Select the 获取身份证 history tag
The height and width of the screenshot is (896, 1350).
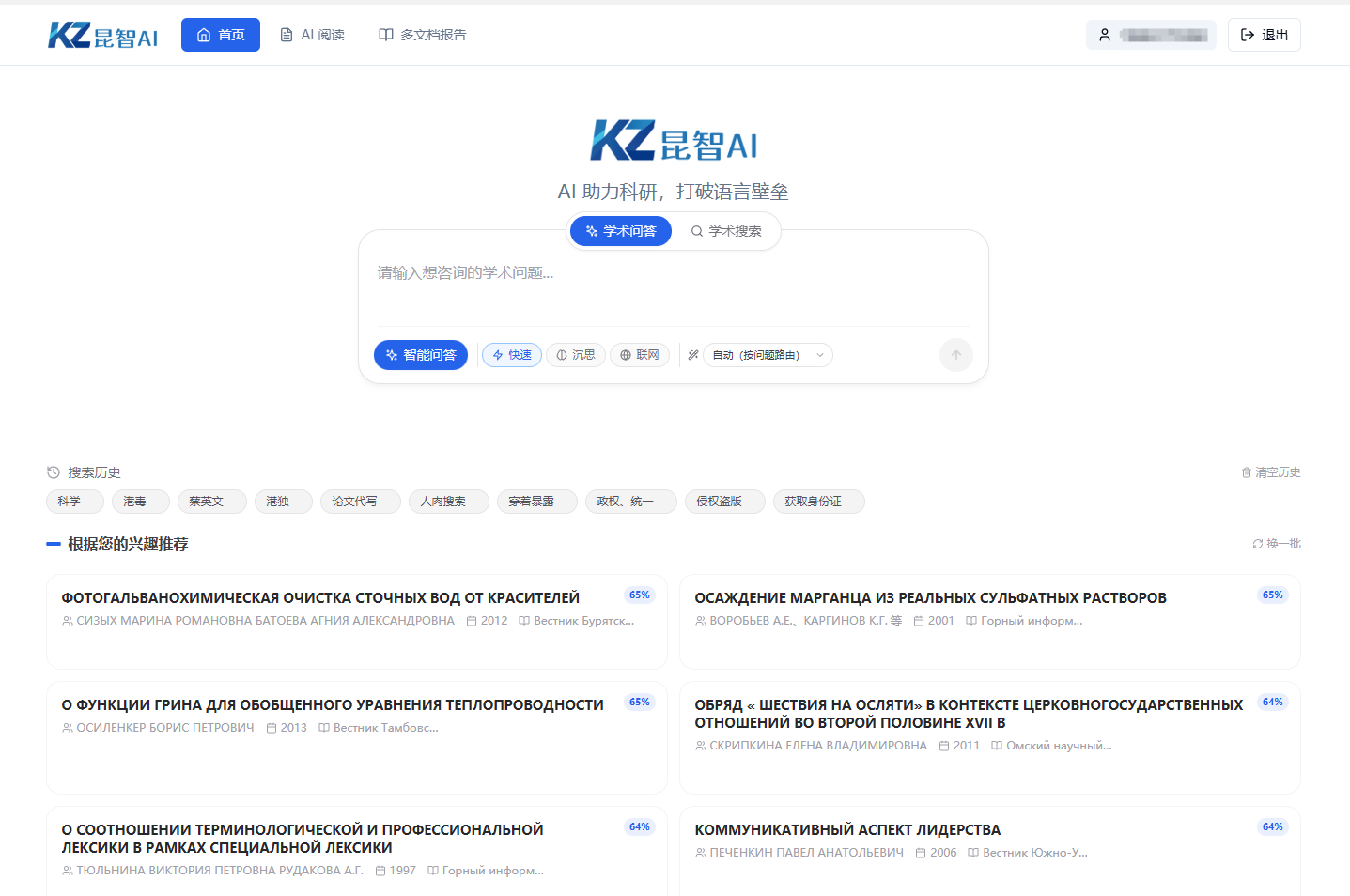tap(819, 502)
